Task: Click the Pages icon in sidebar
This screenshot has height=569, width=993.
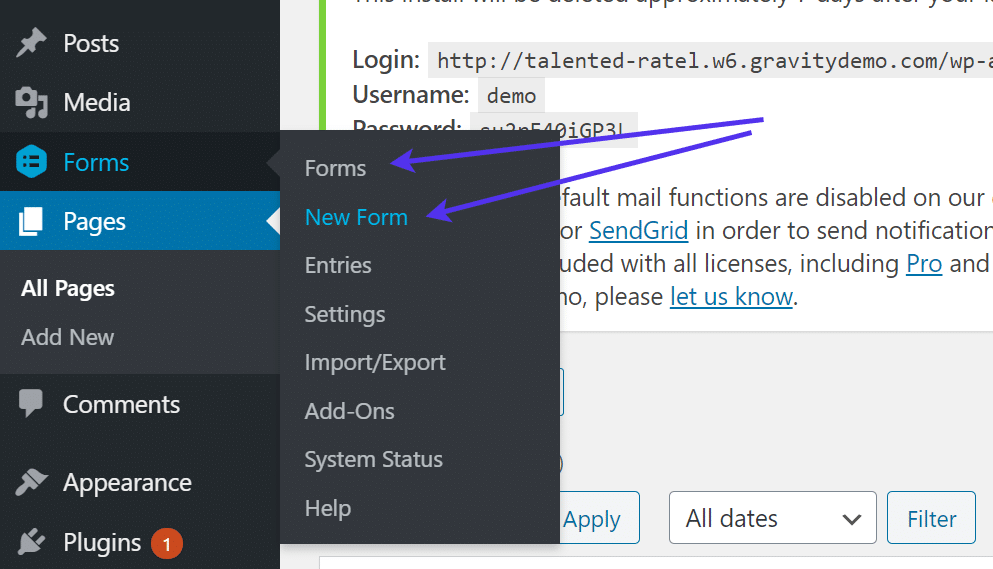Action: [32, 221]
